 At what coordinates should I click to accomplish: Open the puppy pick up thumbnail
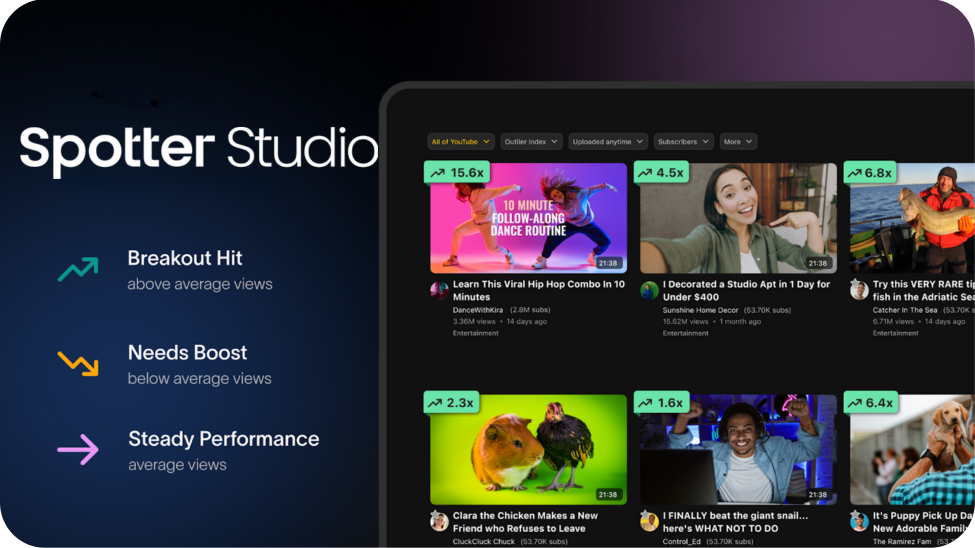[x=912, y=449]
